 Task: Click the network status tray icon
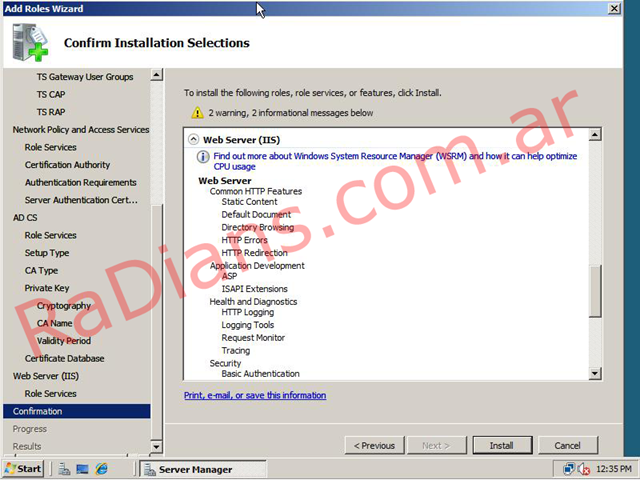(569, 469)
